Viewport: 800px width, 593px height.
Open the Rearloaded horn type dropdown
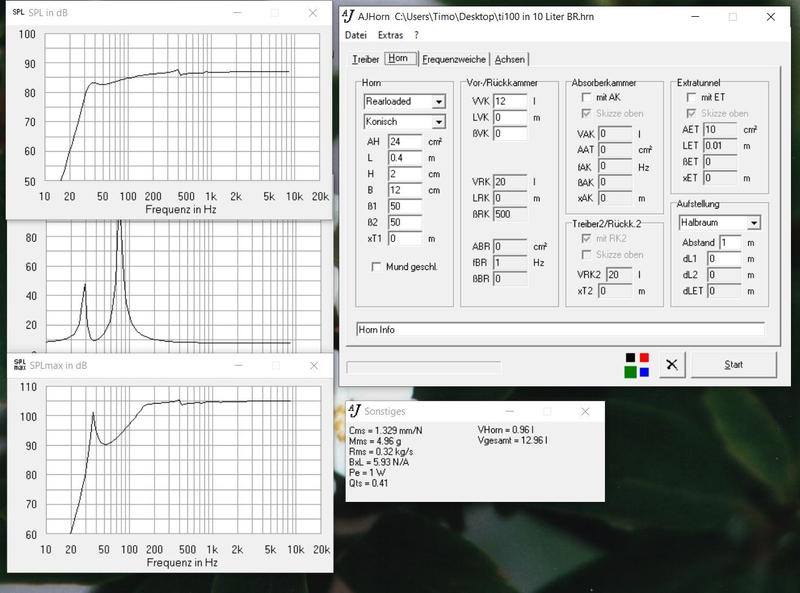(438, 101)
